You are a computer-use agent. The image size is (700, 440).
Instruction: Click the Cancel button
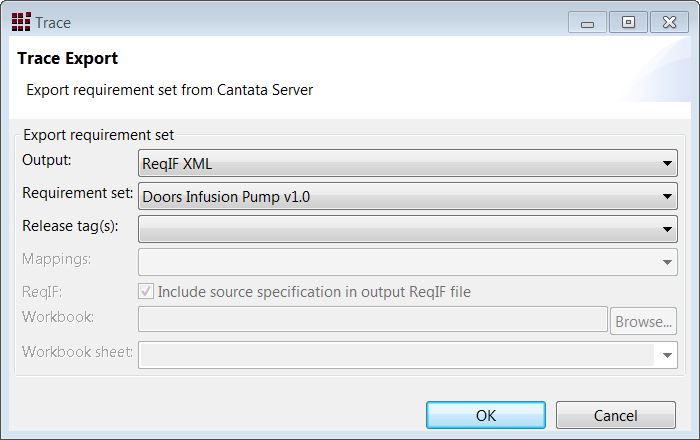pos(616,415)
